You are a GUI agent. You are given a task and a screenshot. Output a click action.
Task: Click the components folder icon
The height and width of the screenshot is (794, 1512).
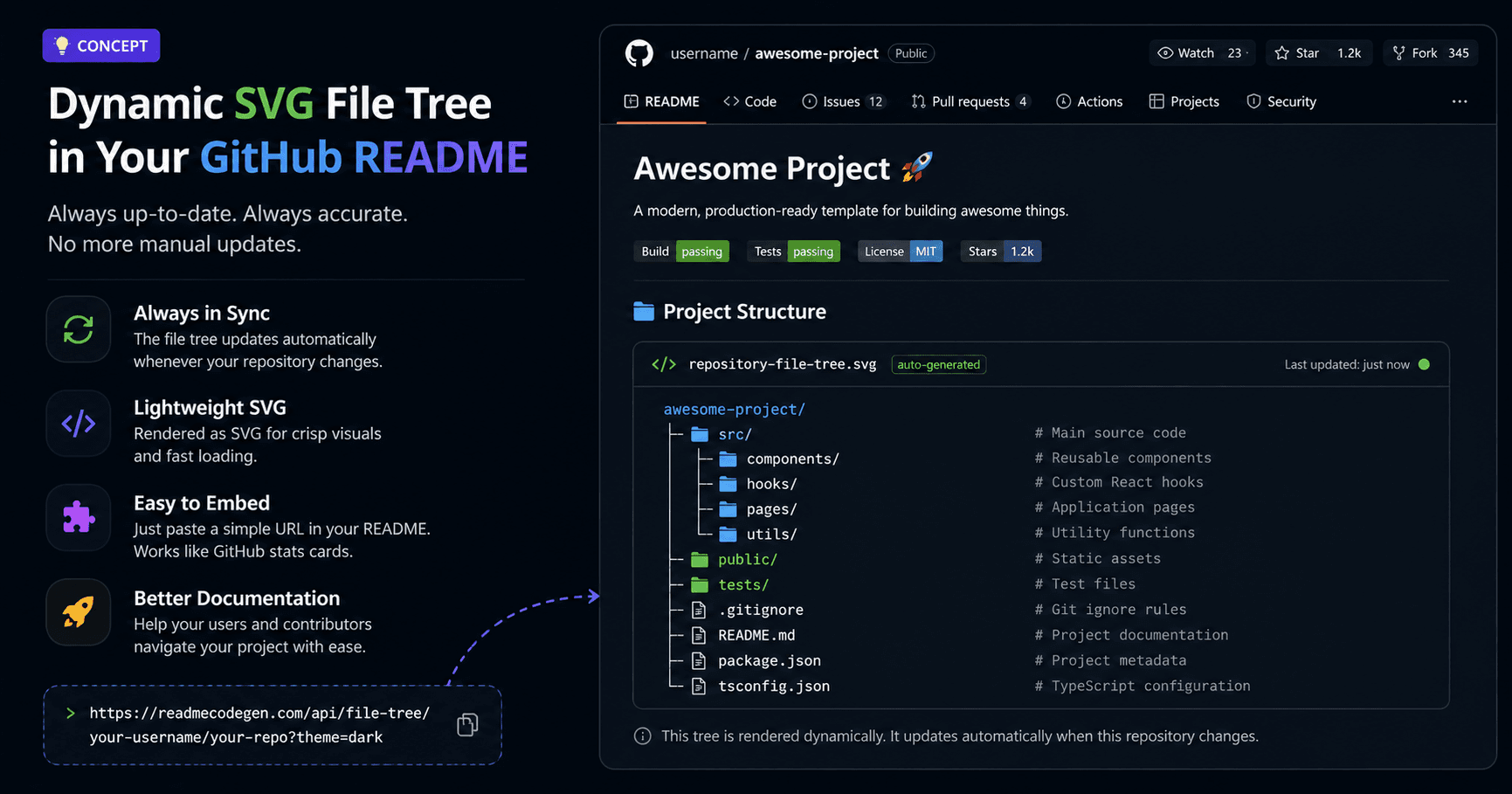point(728,459)
